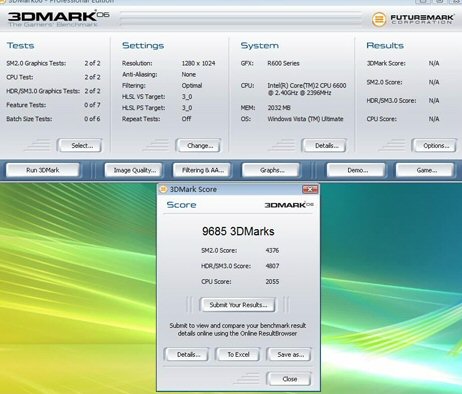This screenshot has width=462, height=394.
Task: Click the CPU Score value 2055
Action: [x=272, y=282]
